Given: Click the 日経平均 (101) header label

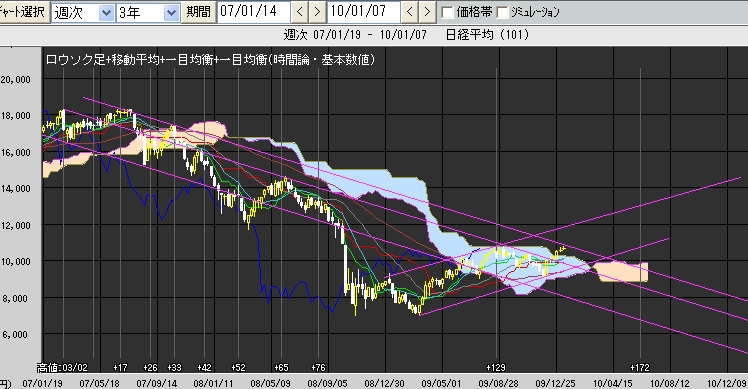Looking at the screenshot, I should [487, 35].
